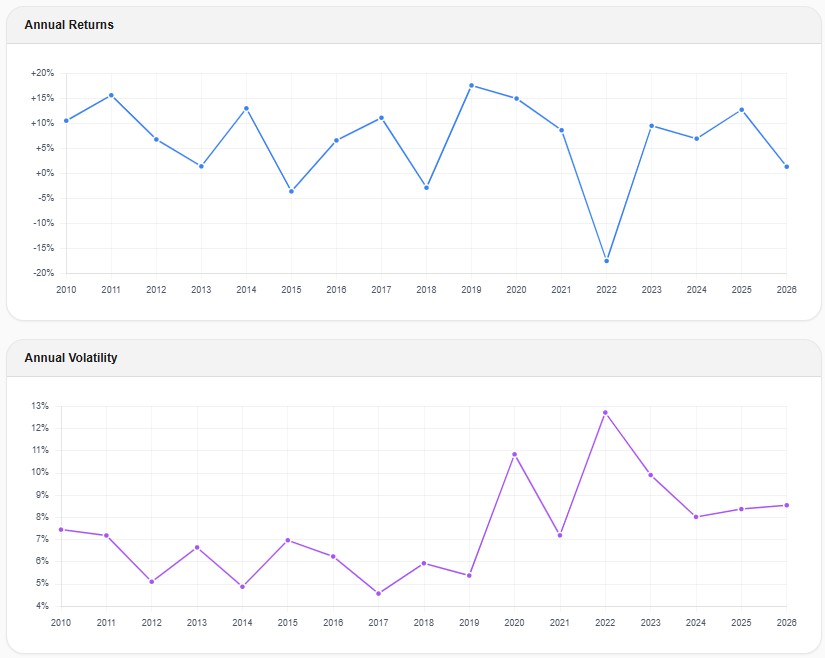
Task: Select the 2019 peak point on Annual Returns
Action: pyautogui.click(x=472, y=85)
